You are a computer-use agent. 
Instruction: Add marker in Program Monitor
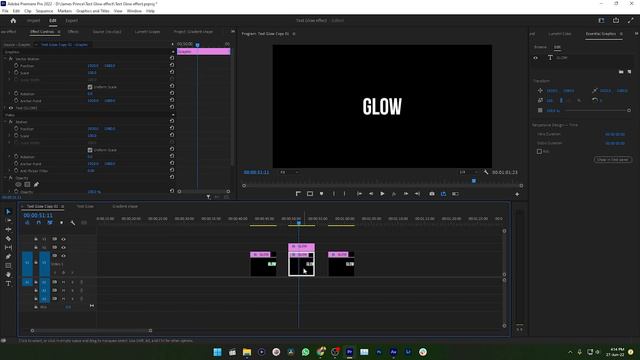click(322, 194)
